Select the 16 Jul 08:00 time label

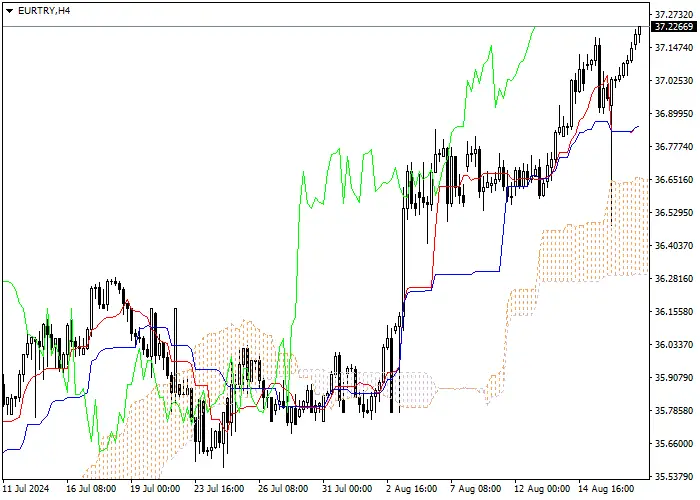point(91,489)
